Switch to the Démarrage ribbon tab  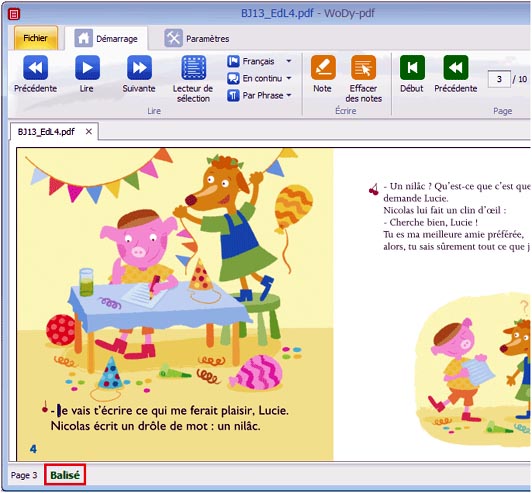pos(106,38)
